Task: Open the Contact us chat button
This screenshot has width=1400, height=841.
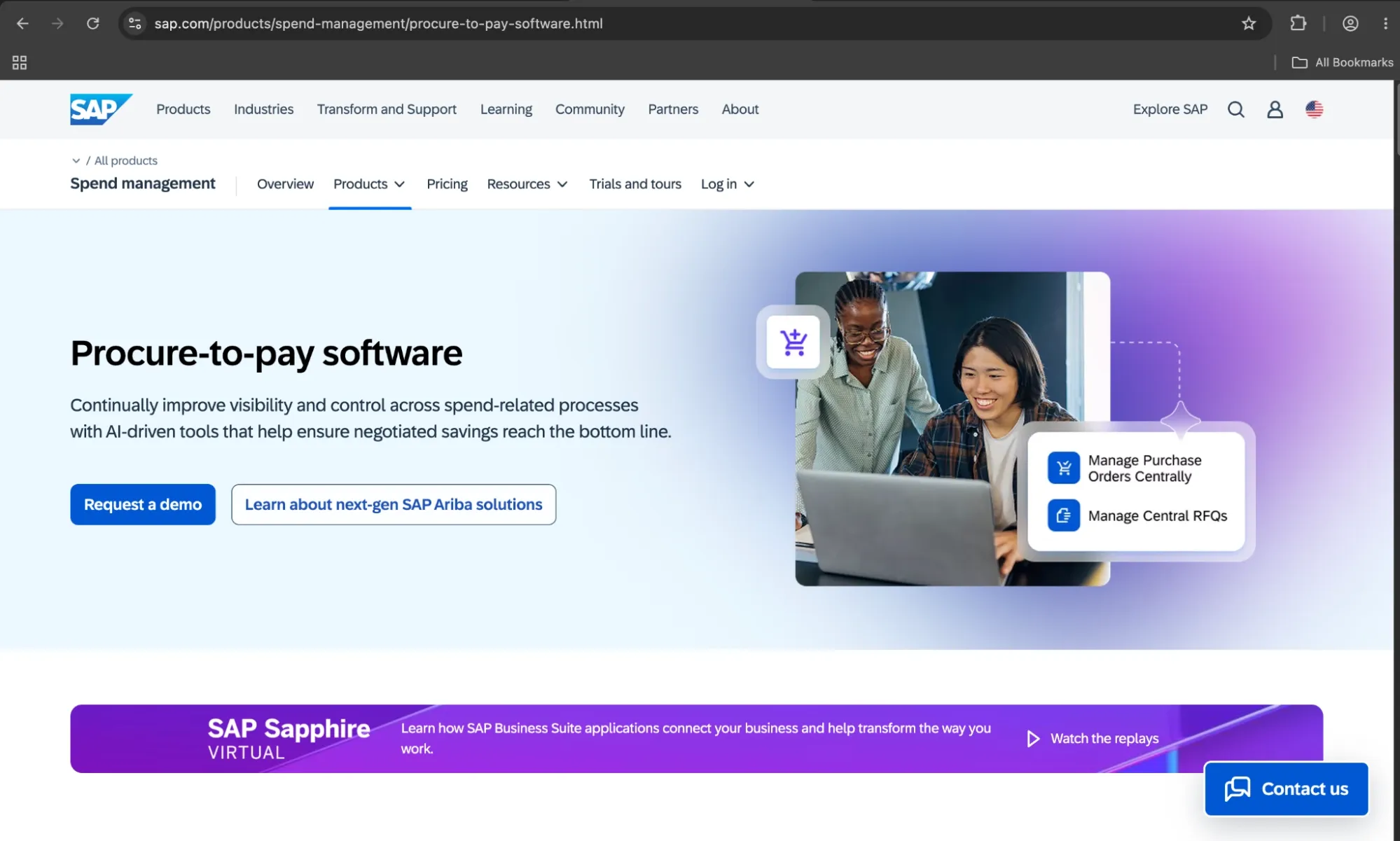Action: [1287, 789]
